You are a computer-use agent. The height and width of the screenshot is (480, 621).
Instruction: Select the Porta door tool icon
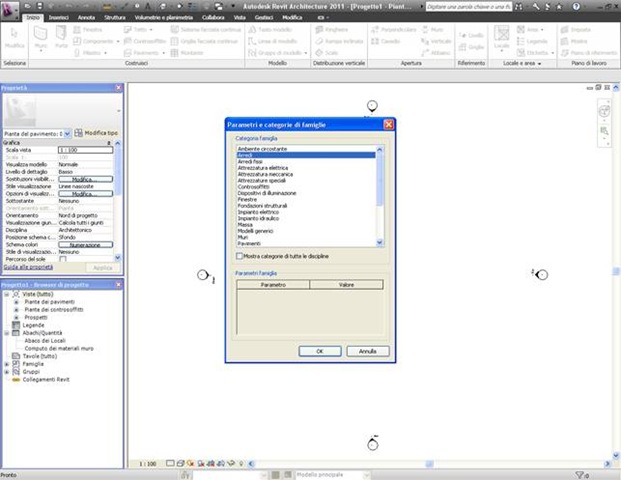[61, 33]
